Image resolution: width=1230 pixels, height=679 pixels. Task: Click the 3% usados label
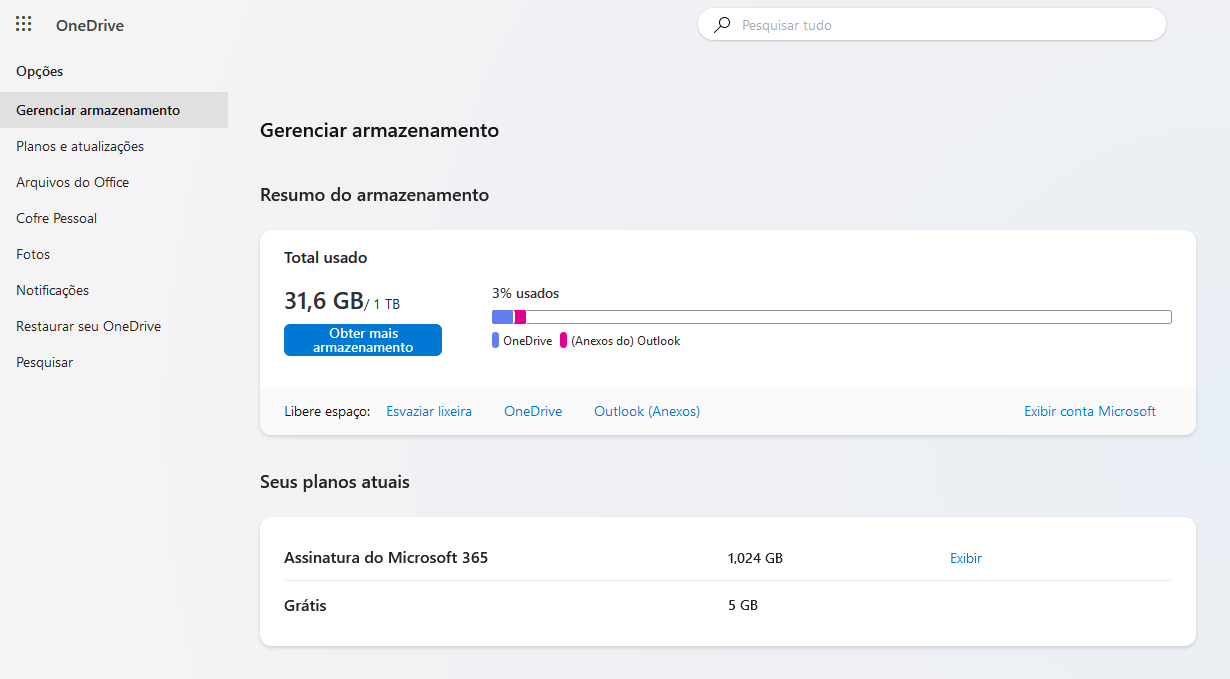526,293
